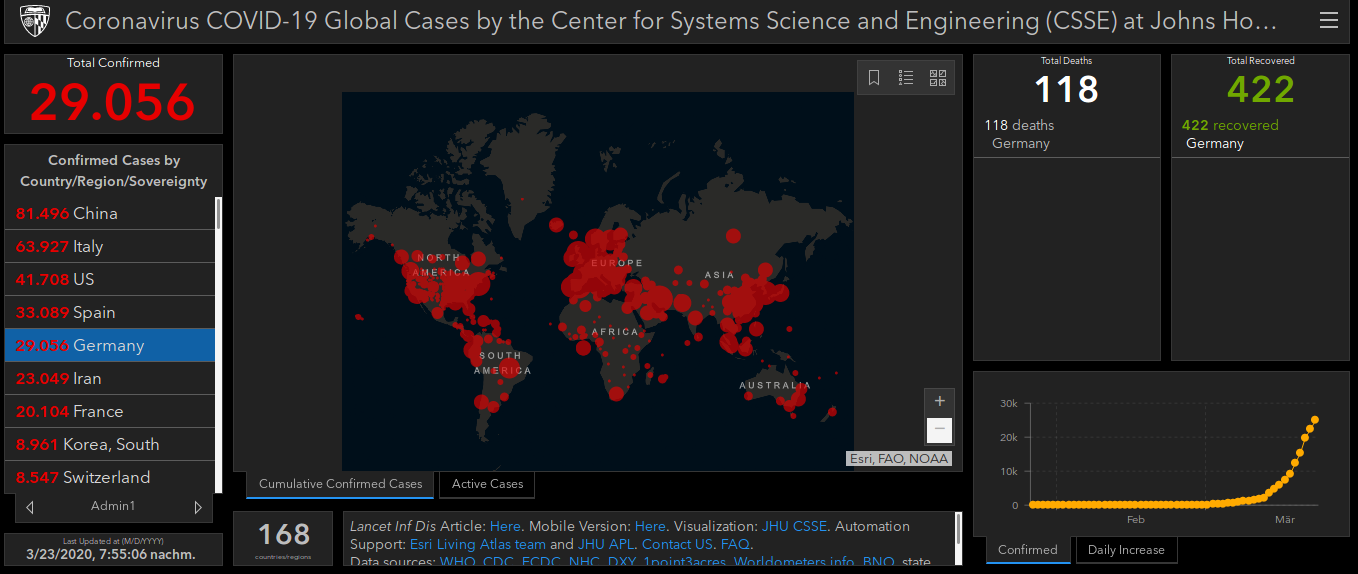Screen dimensions: 1358x574
Task: Click the Contact US link
Action: coord(678,544)
